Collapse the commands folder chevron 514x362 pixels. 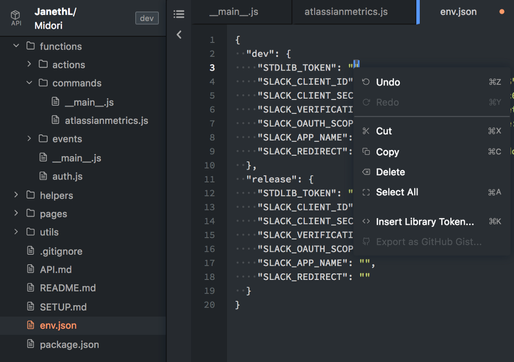coord(29,82)
